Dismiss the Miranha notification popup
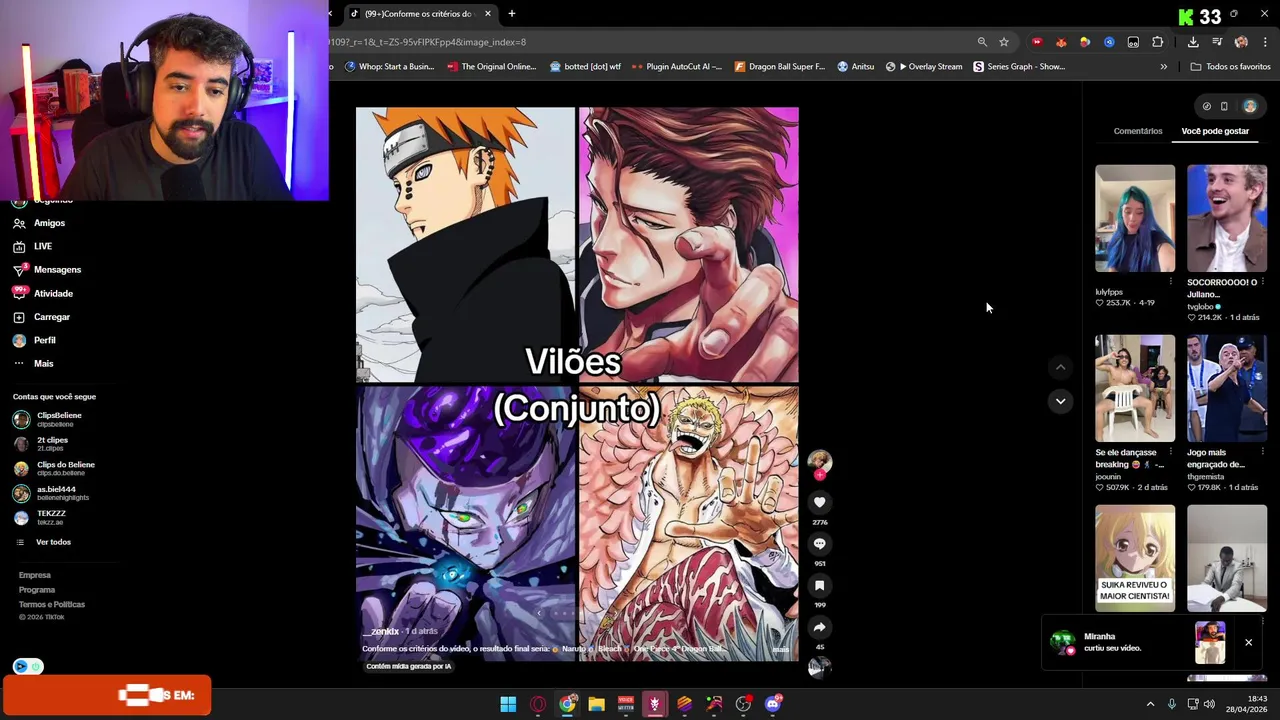 point(1248,642)
